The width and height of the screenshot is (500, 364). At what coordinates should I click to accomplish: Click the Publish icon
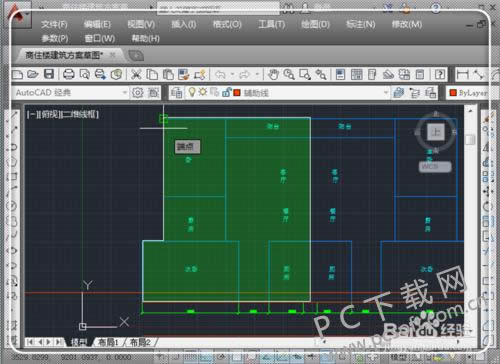click(x=100, y=74)
